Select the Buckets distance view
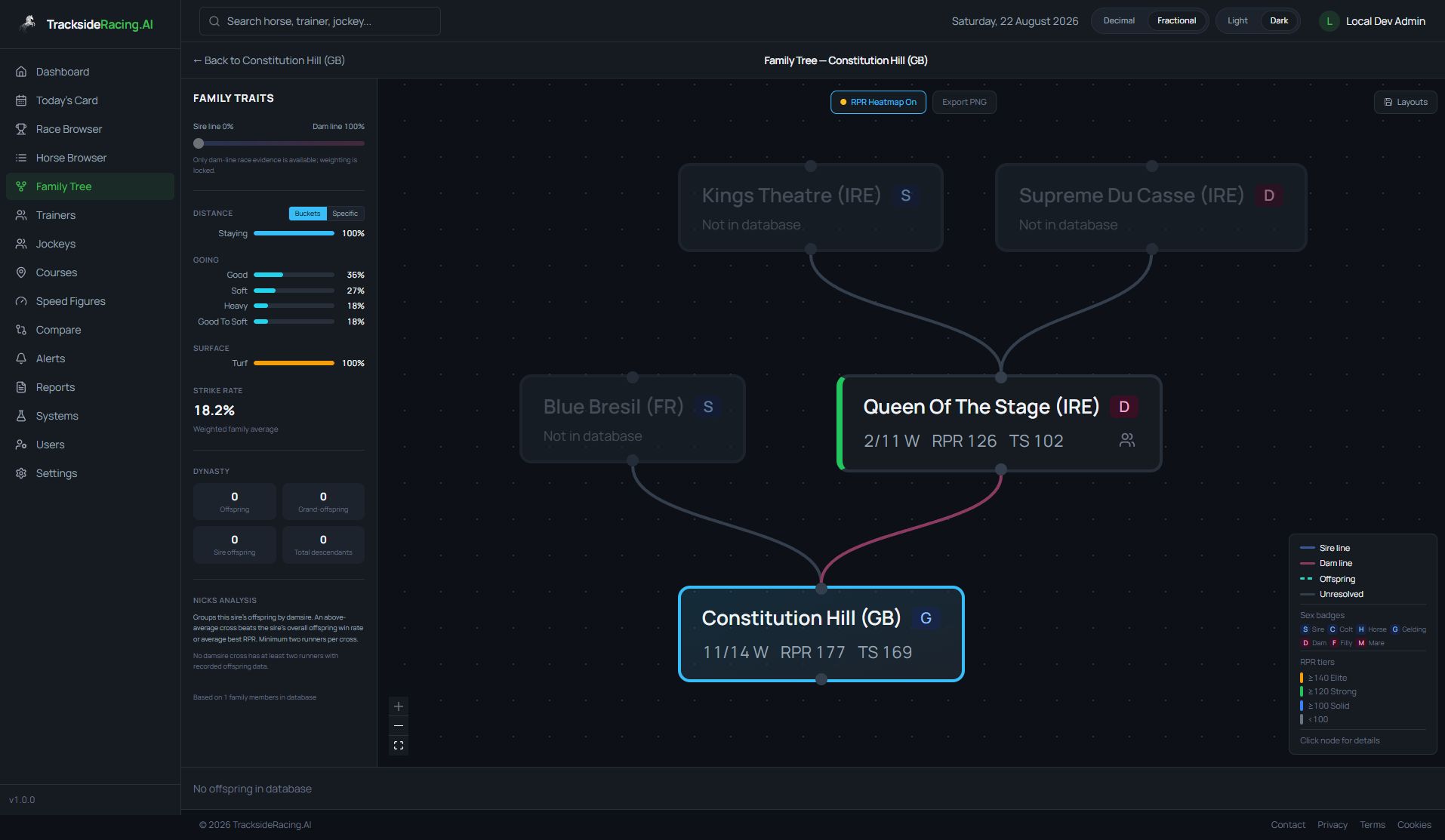Screen dimensions: 1445x840 click(307, 214)
